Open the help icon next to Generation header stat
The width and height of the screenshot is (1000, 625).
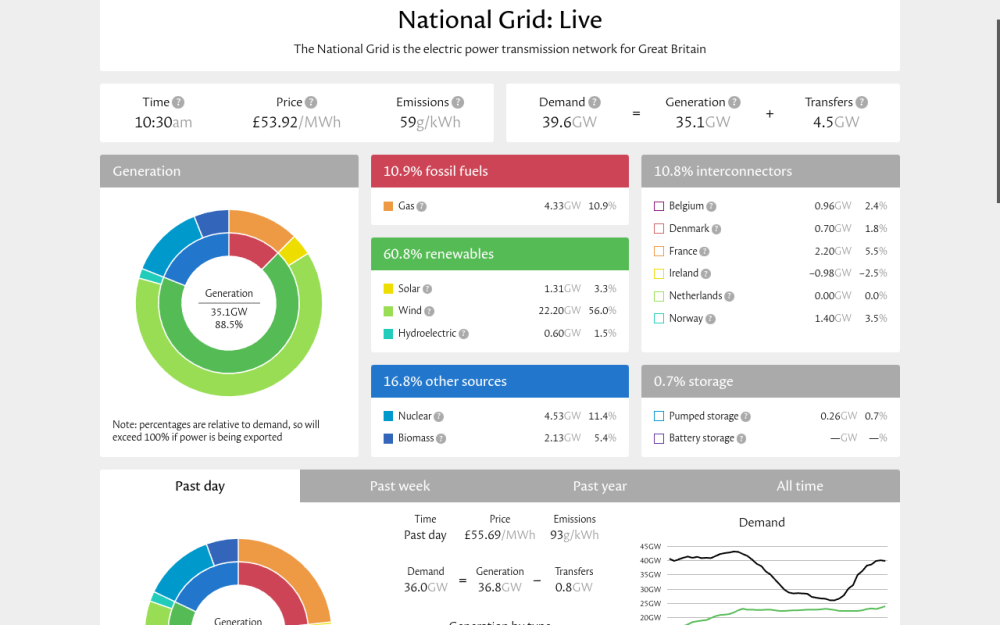pyautogui.click(x=735, y=102)
